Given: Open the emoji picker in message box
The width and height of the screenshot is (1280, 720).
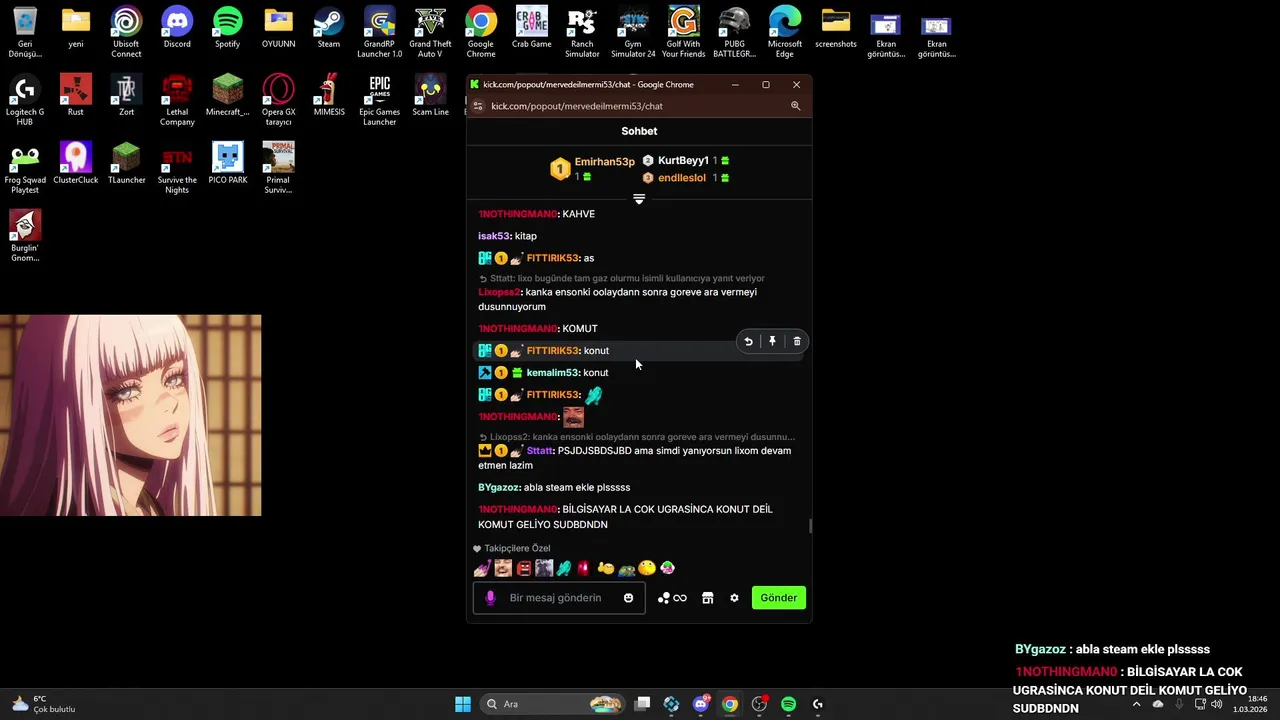Looking at the screenshot, I should click(x=629, y=598).
